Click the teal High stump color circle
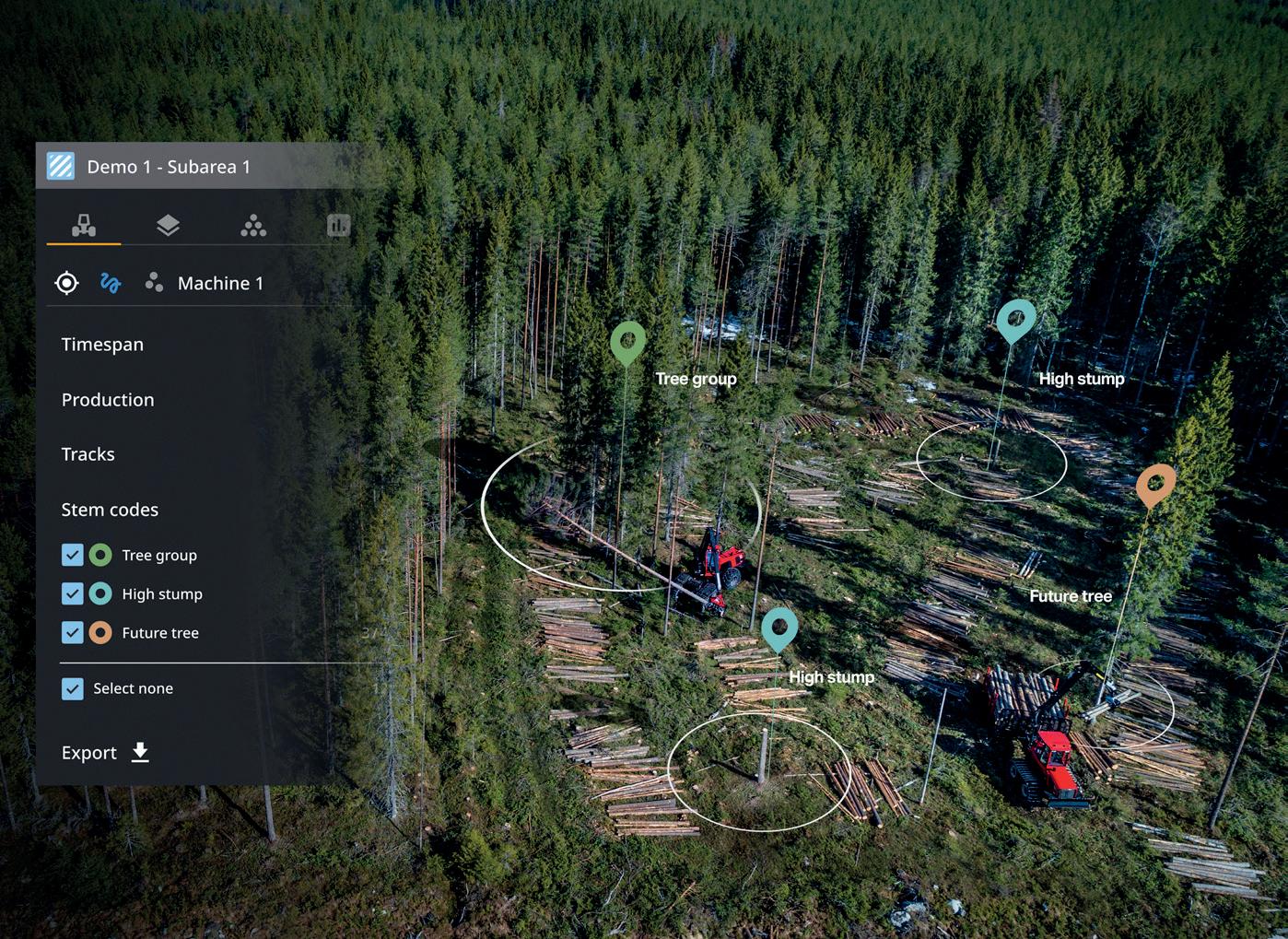 [100, 593]
